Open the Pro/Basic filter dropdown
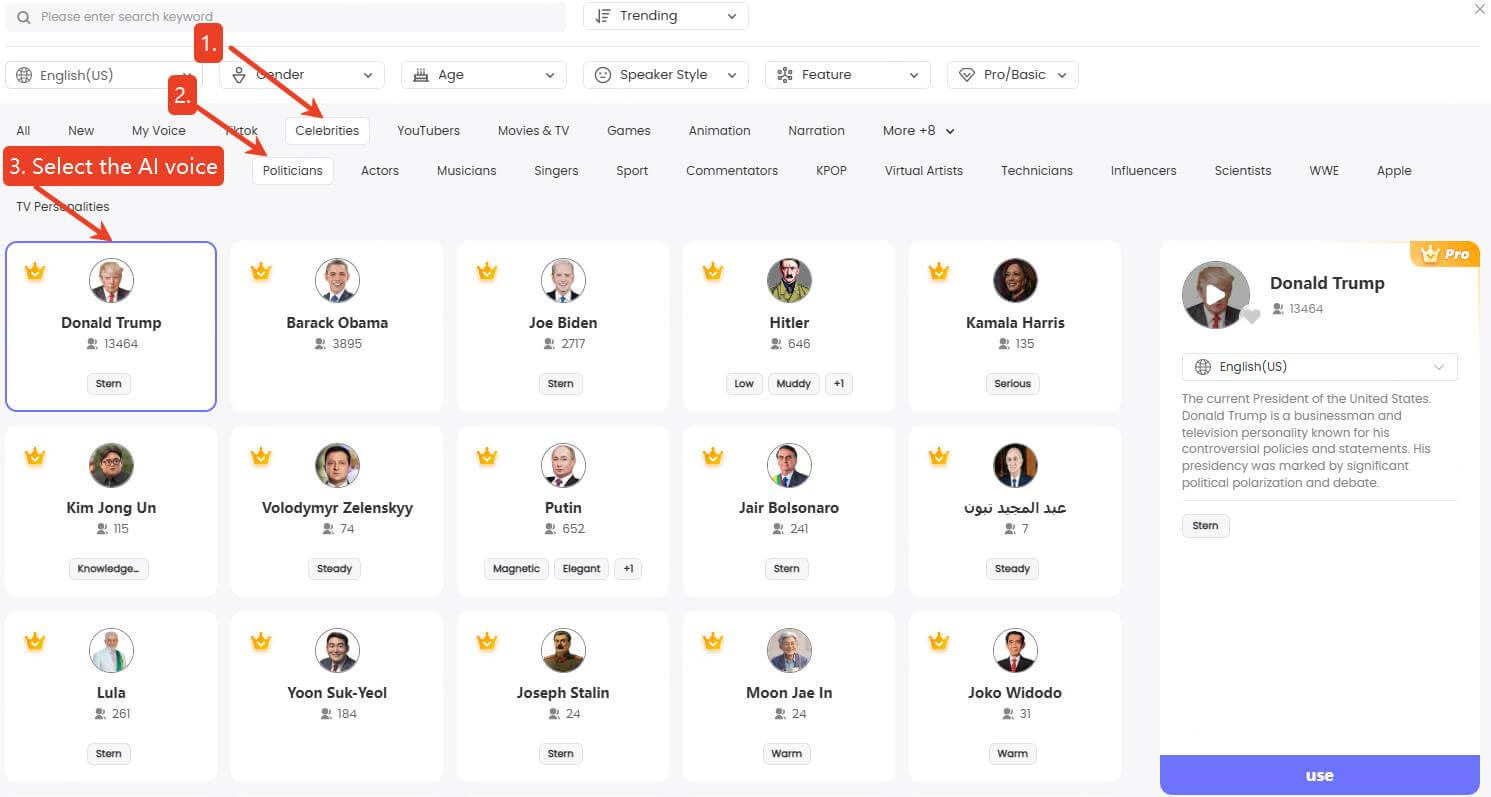Viewport: 1491px width, 797px height. click(x=1013, y=75)
